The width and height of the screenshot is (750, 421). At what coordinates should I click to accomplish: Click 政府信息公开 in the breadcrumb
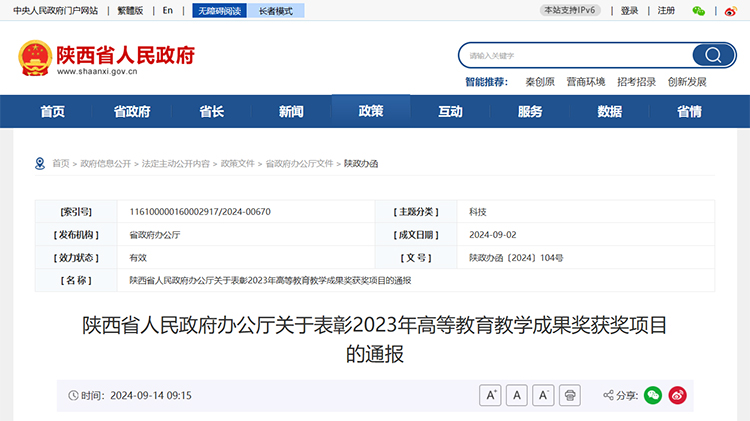(x=105, y=163)
